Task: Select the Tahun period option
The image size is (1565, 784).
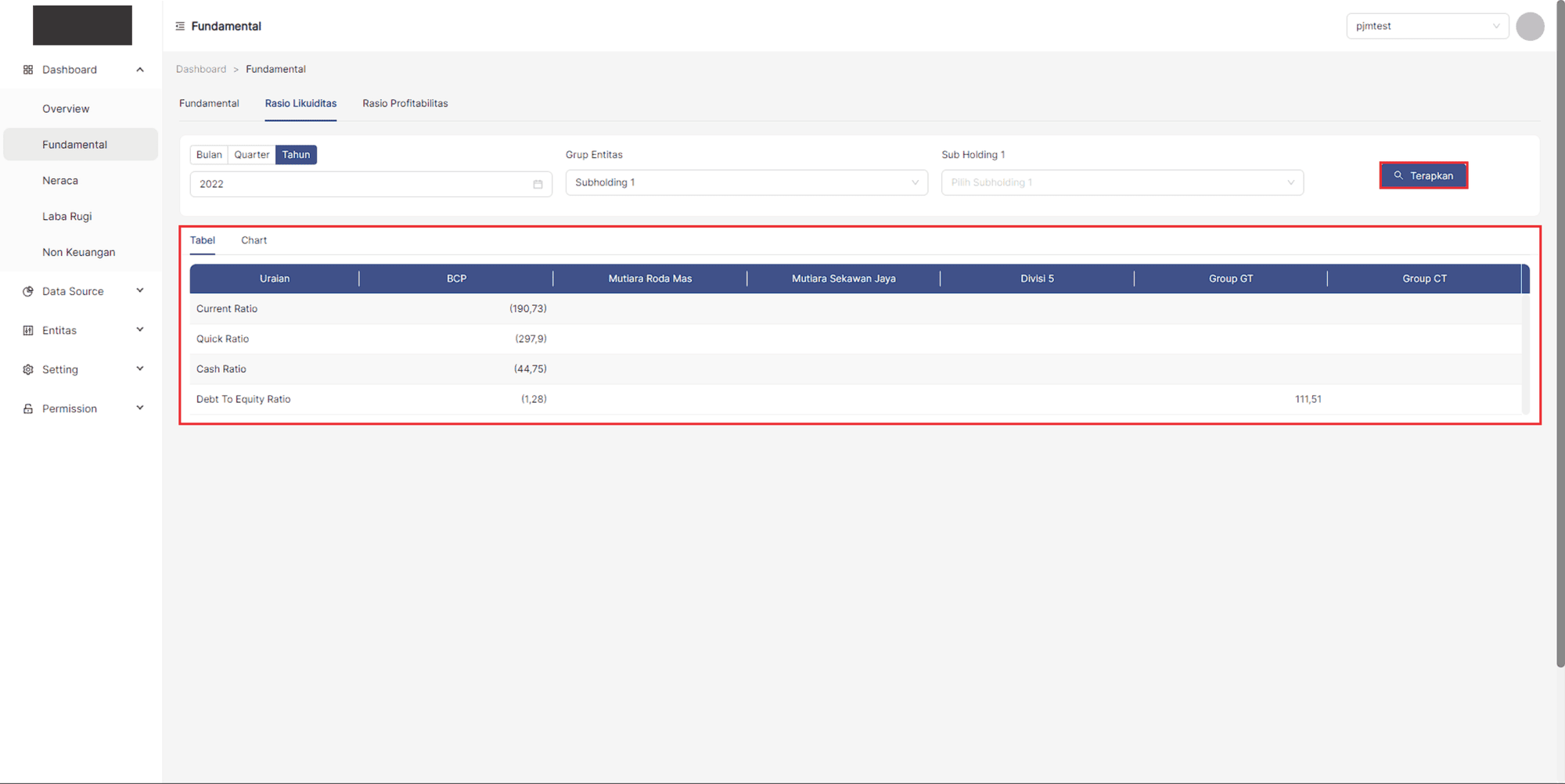Action: click(x=296, y=155)
